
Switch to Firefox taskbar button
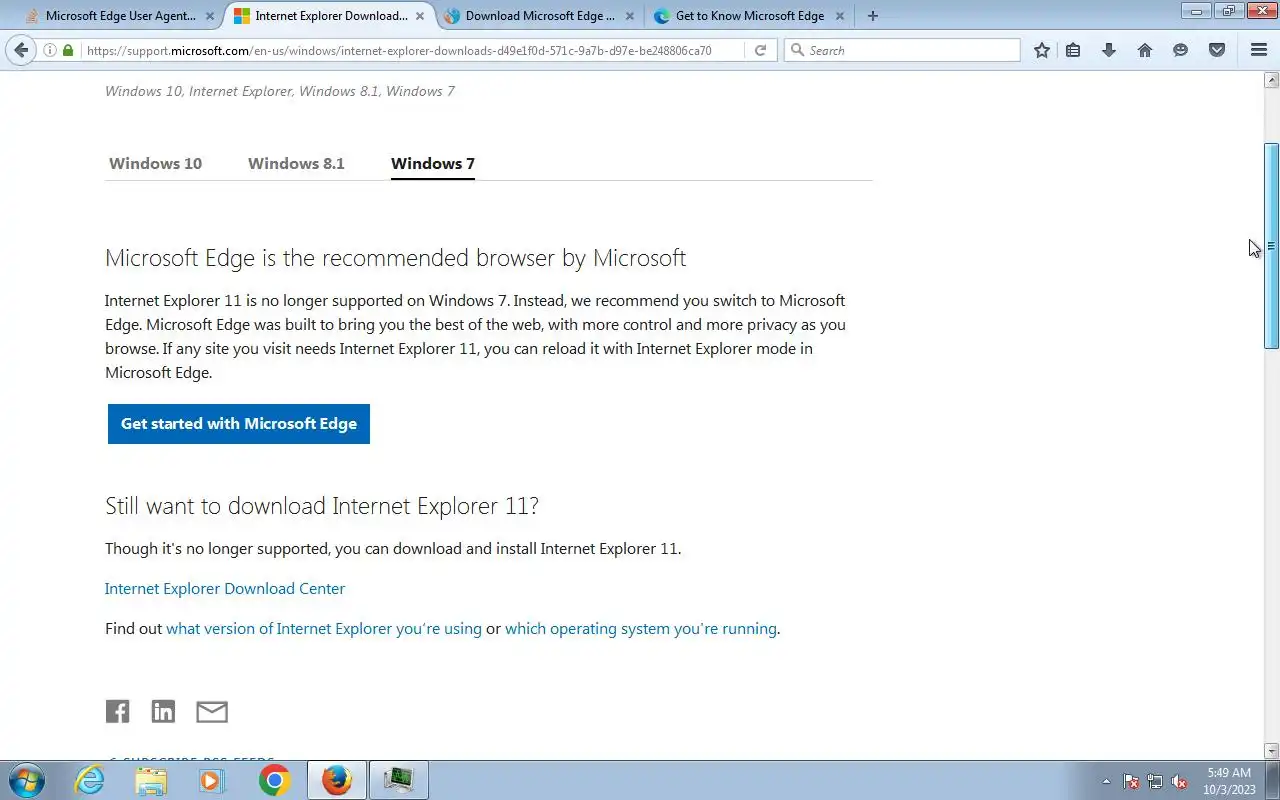336,780
